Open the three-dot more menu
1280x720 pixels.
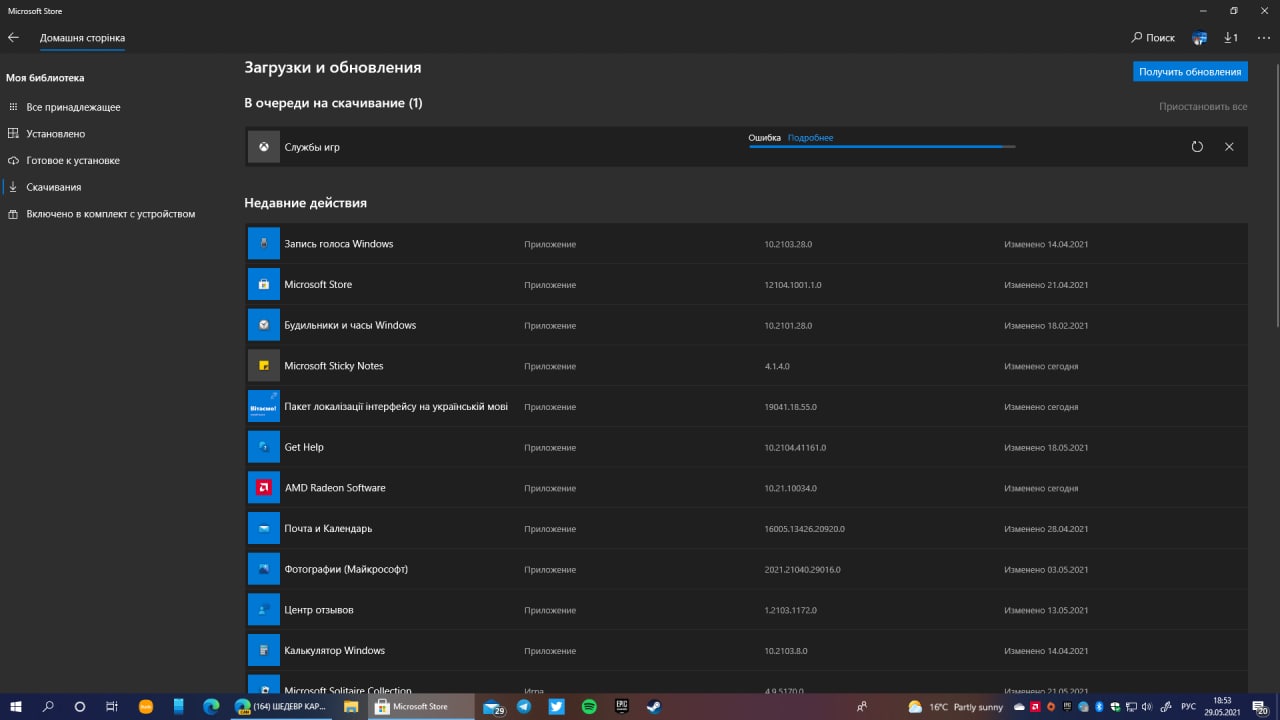[x=1263, y=38]
